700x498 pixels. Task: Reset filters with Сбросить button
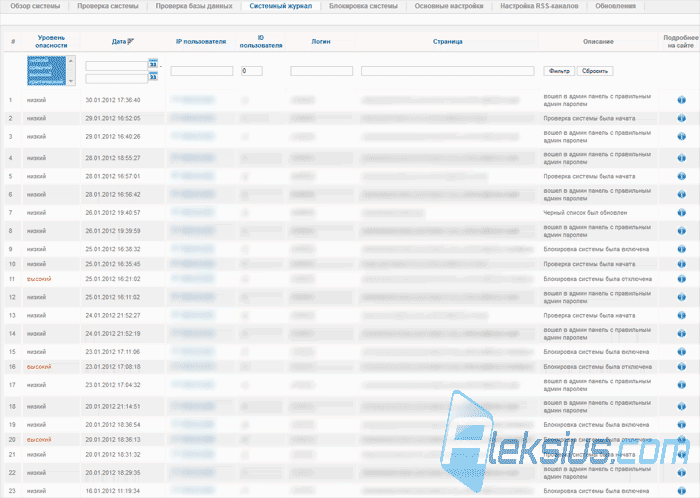(x=595, y=71)
